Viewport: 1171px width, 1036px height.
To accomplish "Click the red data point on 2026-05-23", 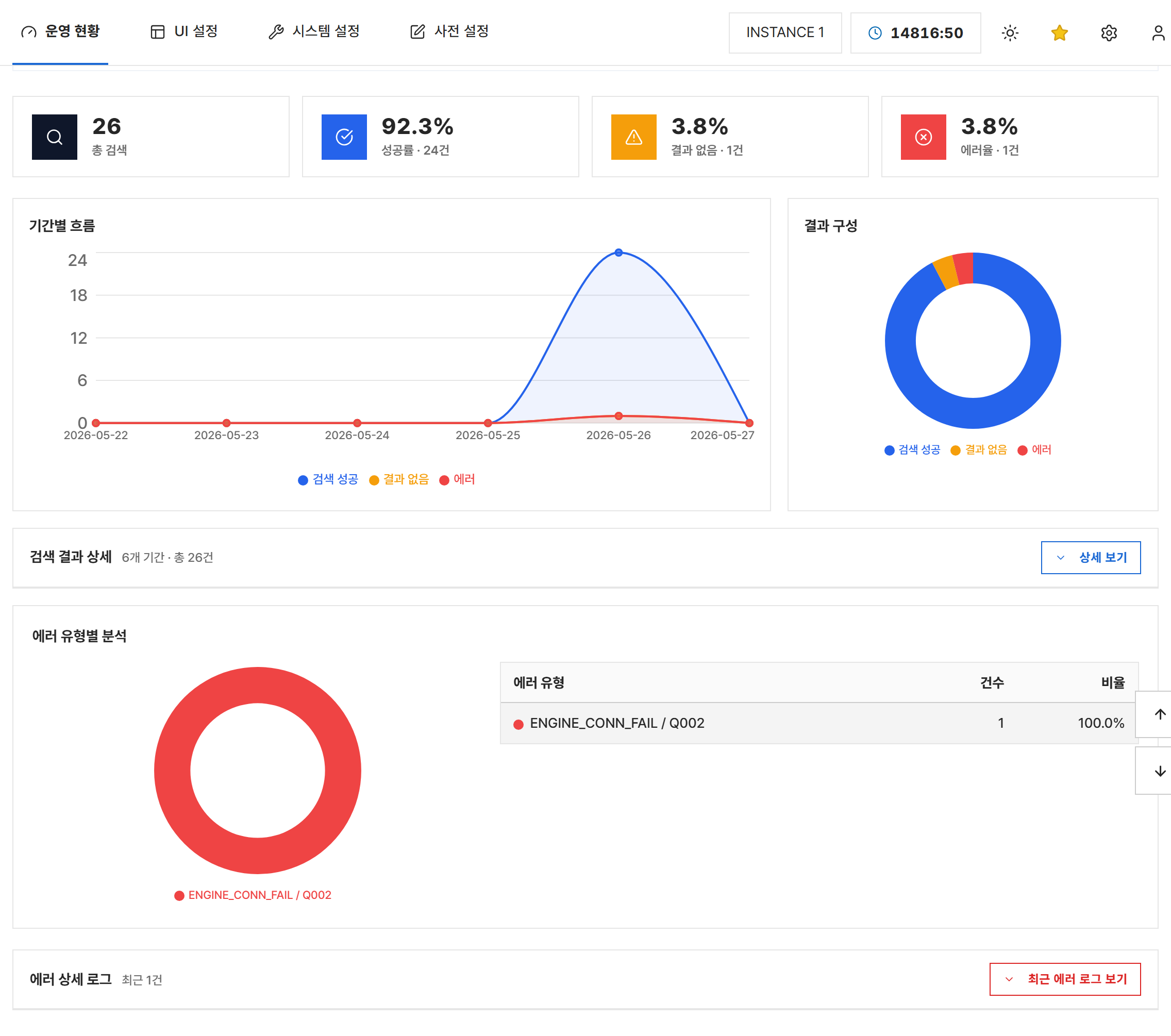I will [226, 423].
